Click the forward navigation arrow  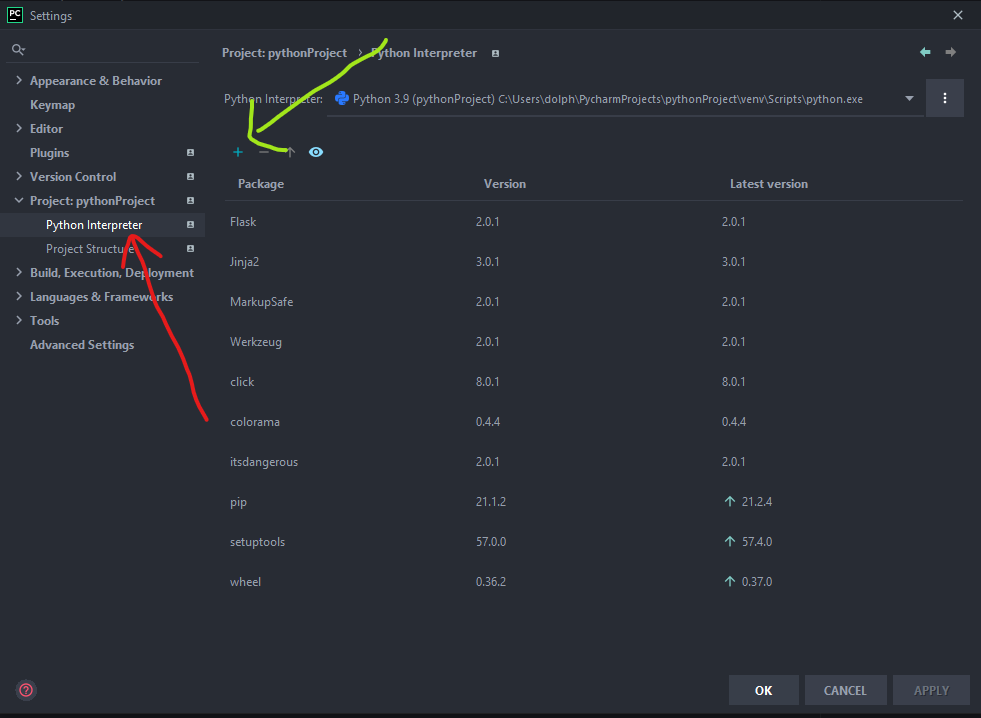pos(950,52)
